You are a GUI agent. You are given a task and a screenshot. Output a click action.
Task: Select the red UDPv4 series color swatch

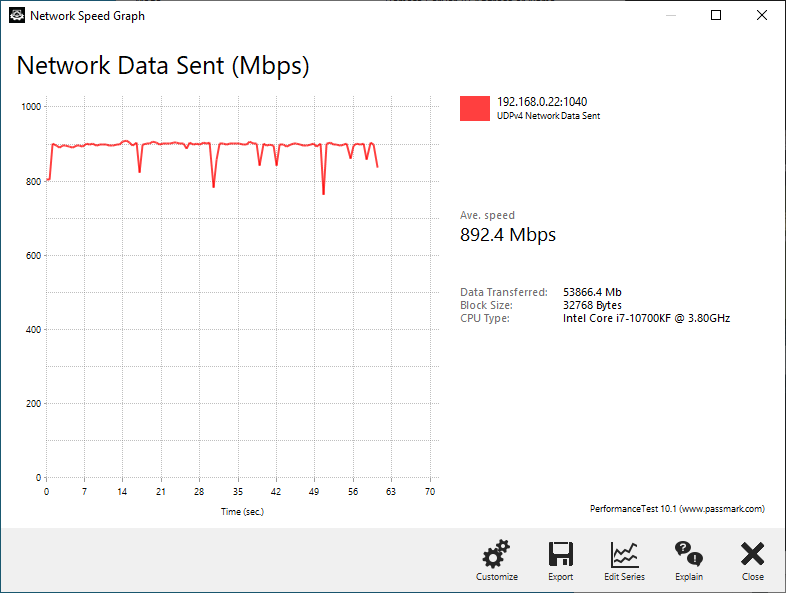click(x=475, y=108)
